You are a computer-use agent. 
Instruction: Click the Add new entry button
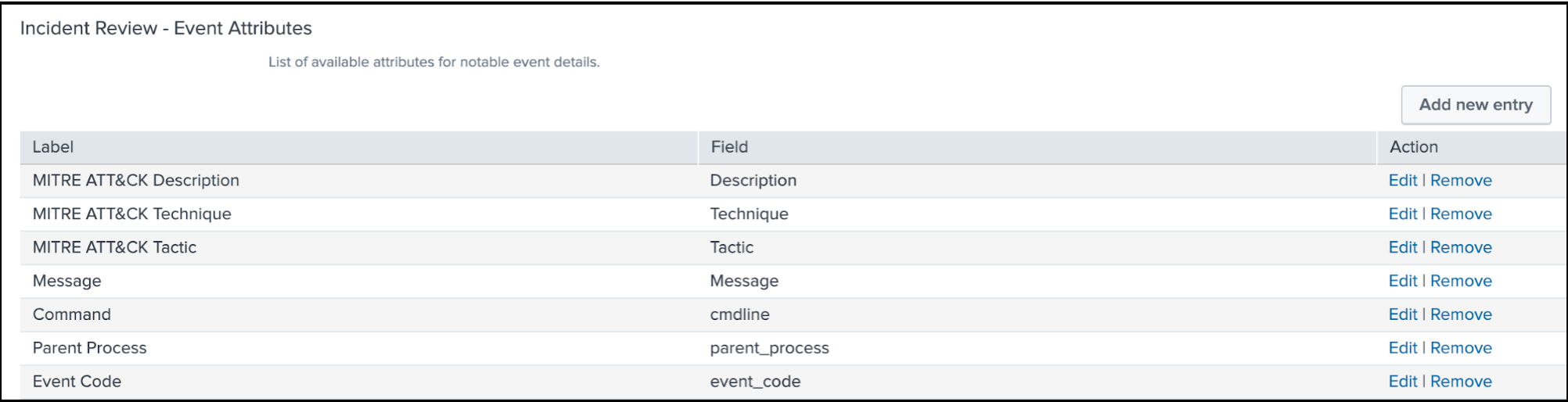pos(1476,105)
